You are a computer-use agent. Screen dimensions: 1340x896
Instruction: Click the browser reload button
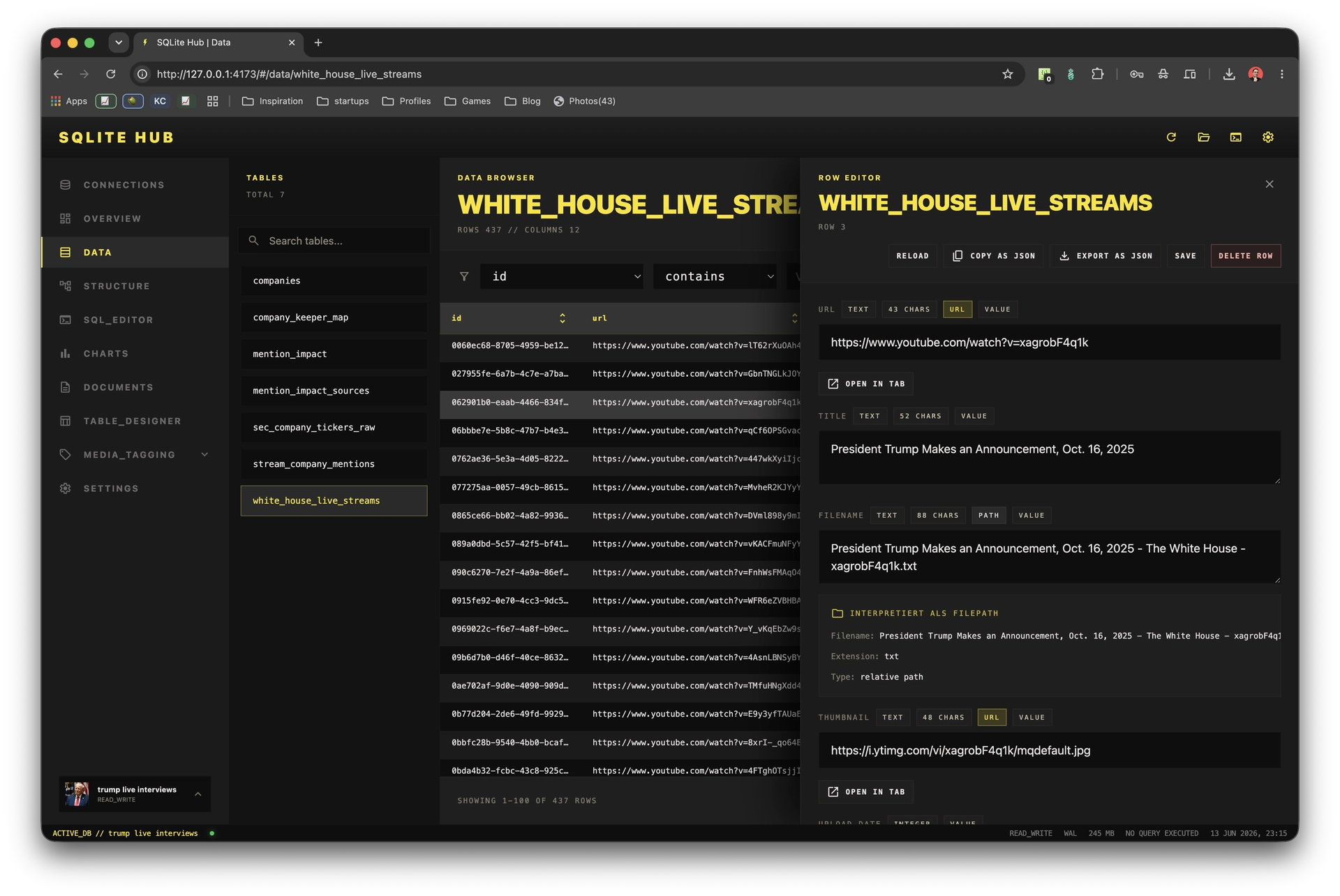coord(110,74)
